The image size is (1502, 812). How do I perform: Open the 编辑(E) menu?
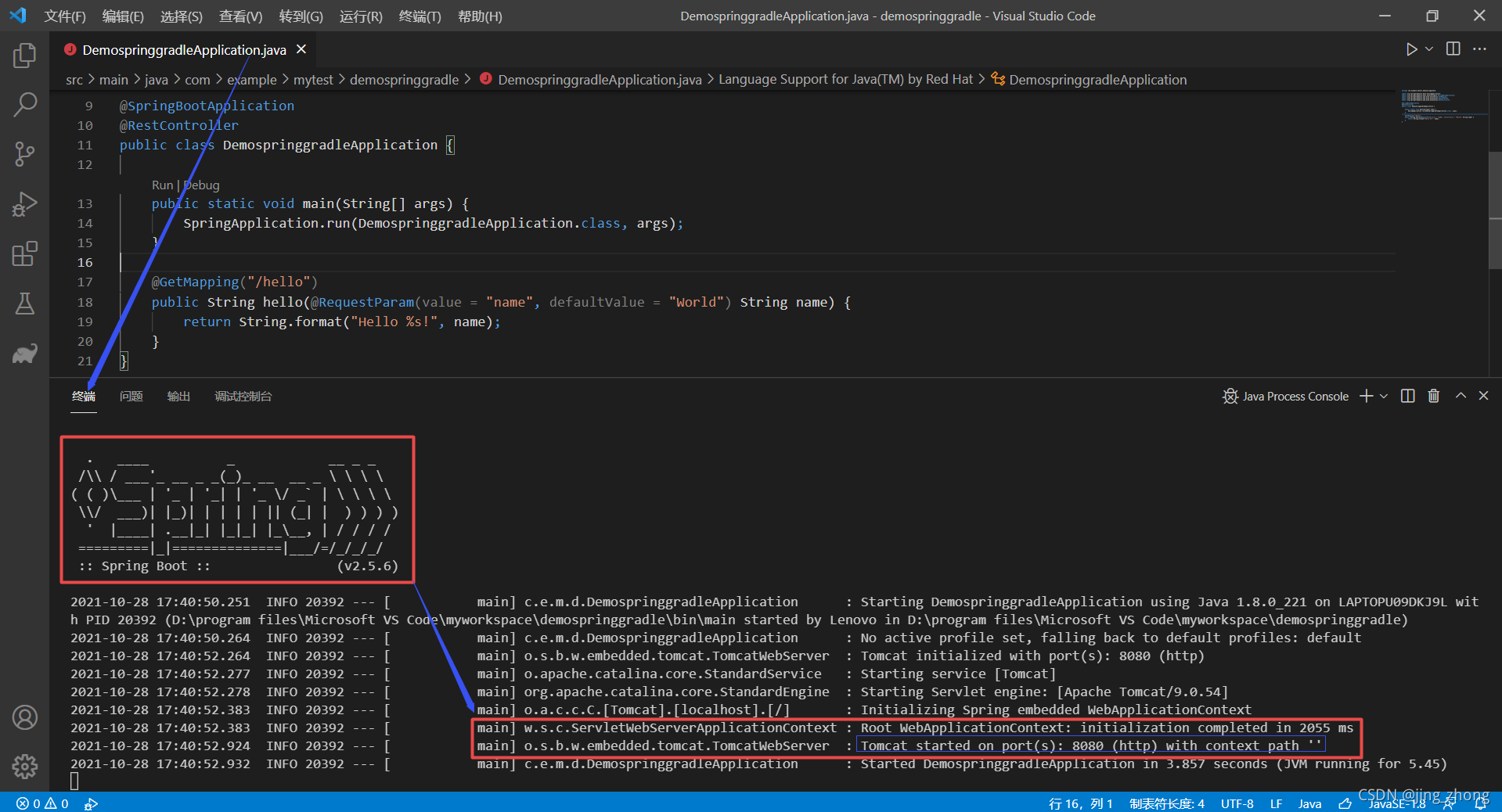(123, 16)
